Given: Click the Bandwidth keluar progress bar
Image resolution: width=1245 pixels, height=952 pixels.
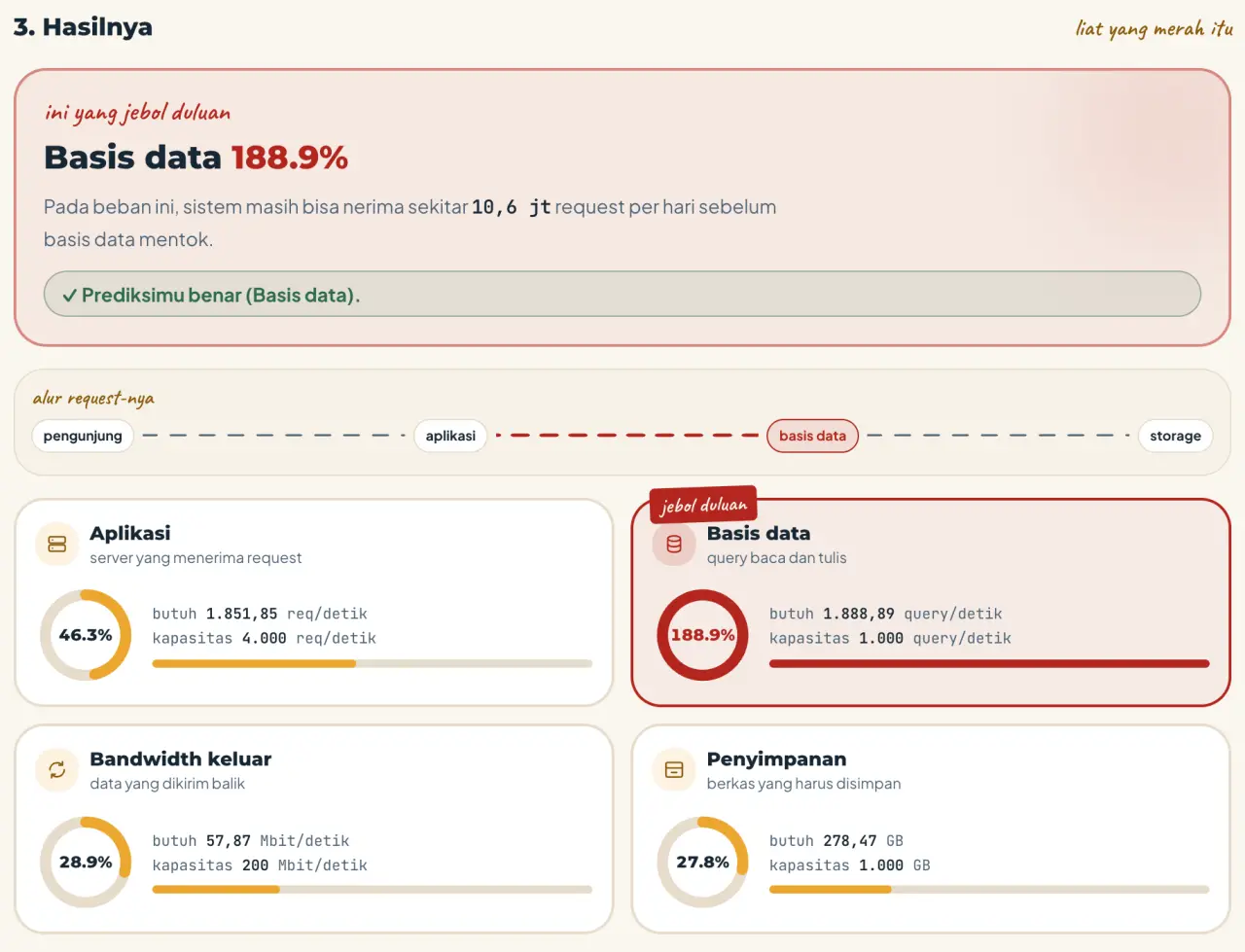Looking at the screenshot, I should [x=373, y=889].
